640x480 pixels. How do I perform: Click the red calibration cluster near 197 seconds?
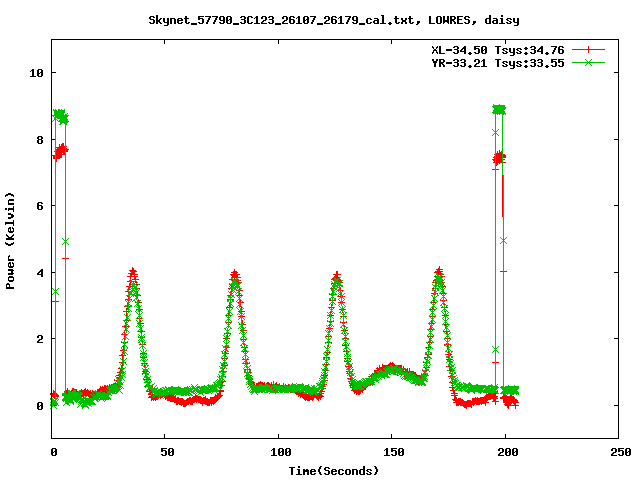pyautogui.click(x=499, y=158)
